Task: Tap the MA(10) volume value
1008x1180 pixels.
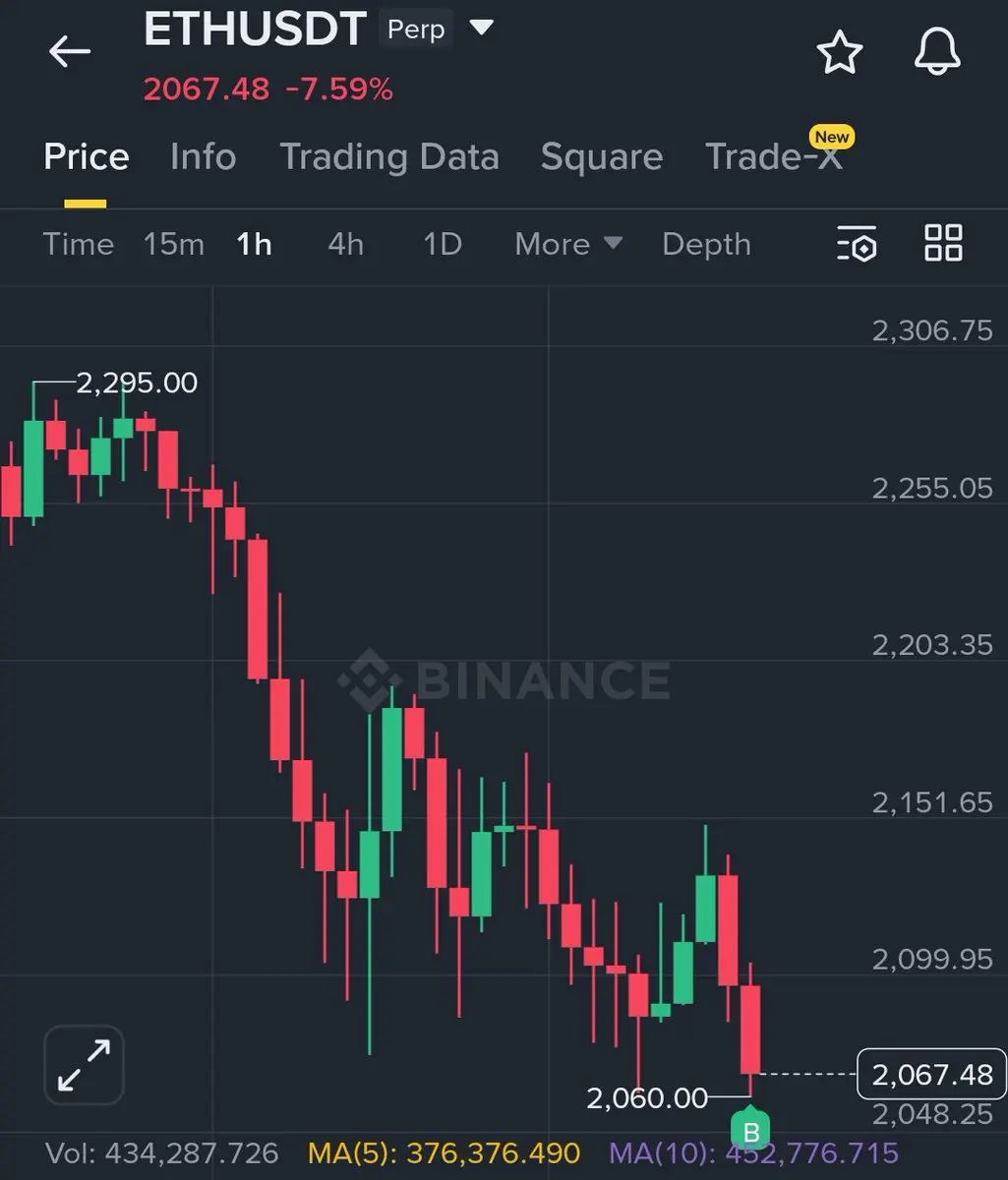Action: coord(754,1152)
